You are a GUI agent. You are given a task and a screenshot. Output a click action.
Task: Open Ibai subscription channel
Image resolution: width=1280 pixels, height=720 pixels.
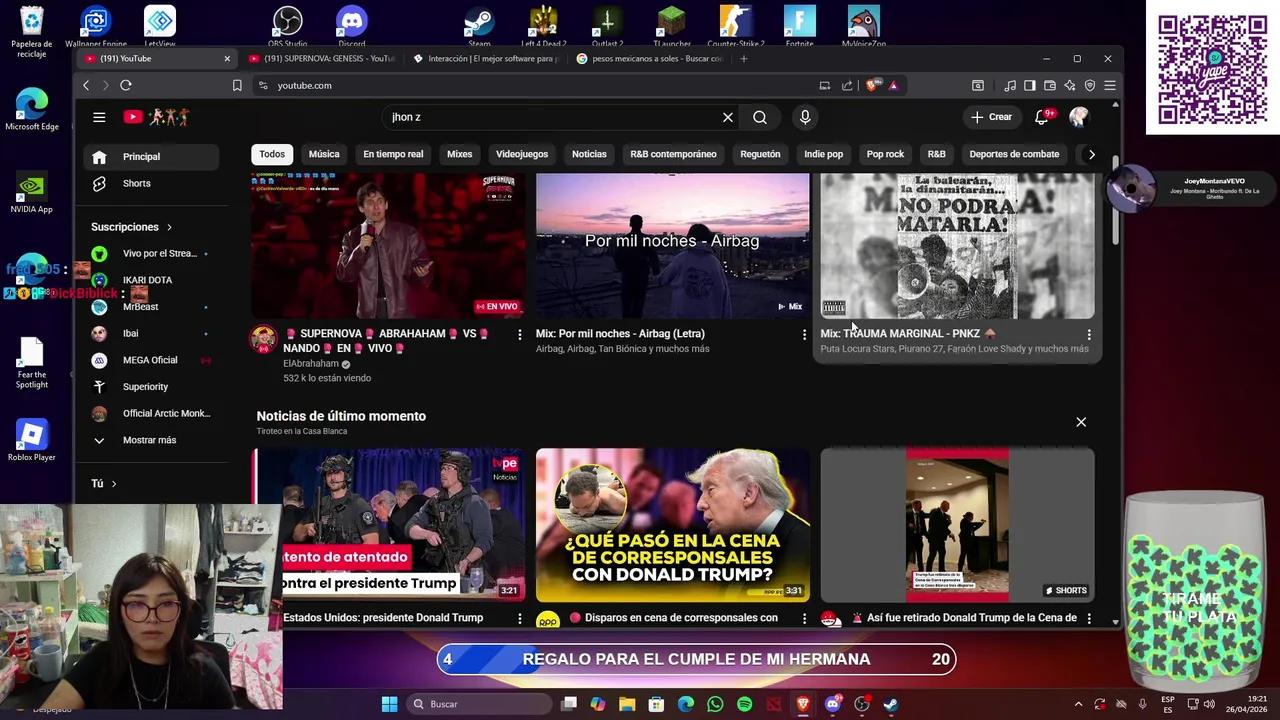(x=149, y=334)
